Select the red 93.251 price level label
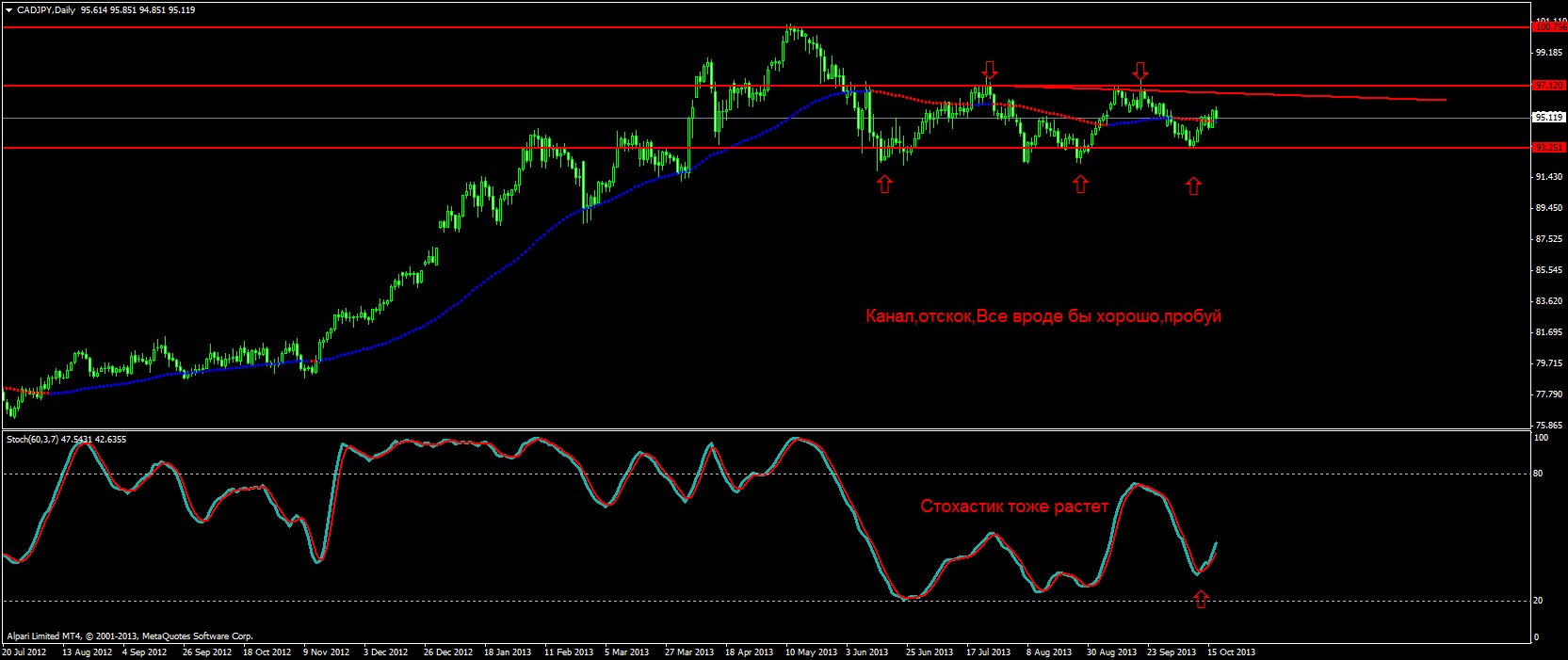Viewport: 1568px width, 660px height. click(1549, 148)
